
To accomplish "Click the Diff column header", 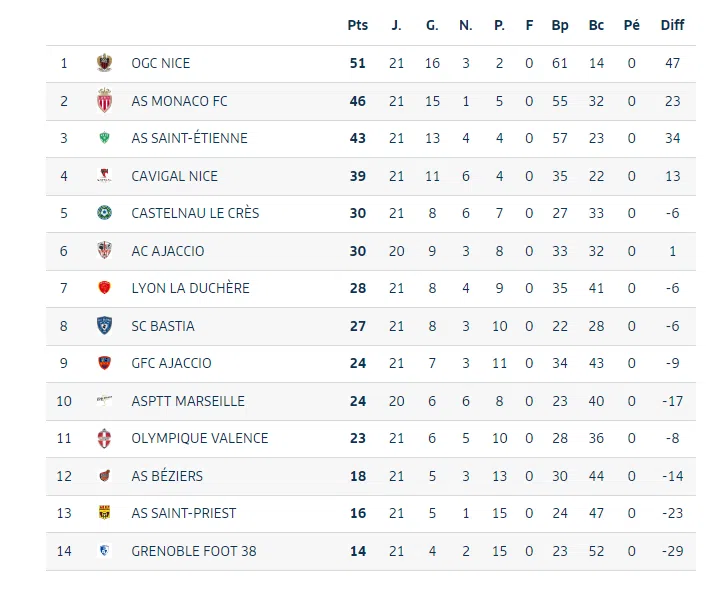I will click(x=672, y=25).
